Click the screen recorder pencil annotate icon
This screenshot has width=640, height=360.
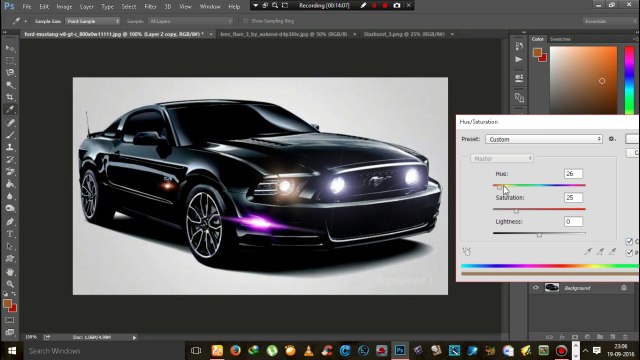point(363,5)
